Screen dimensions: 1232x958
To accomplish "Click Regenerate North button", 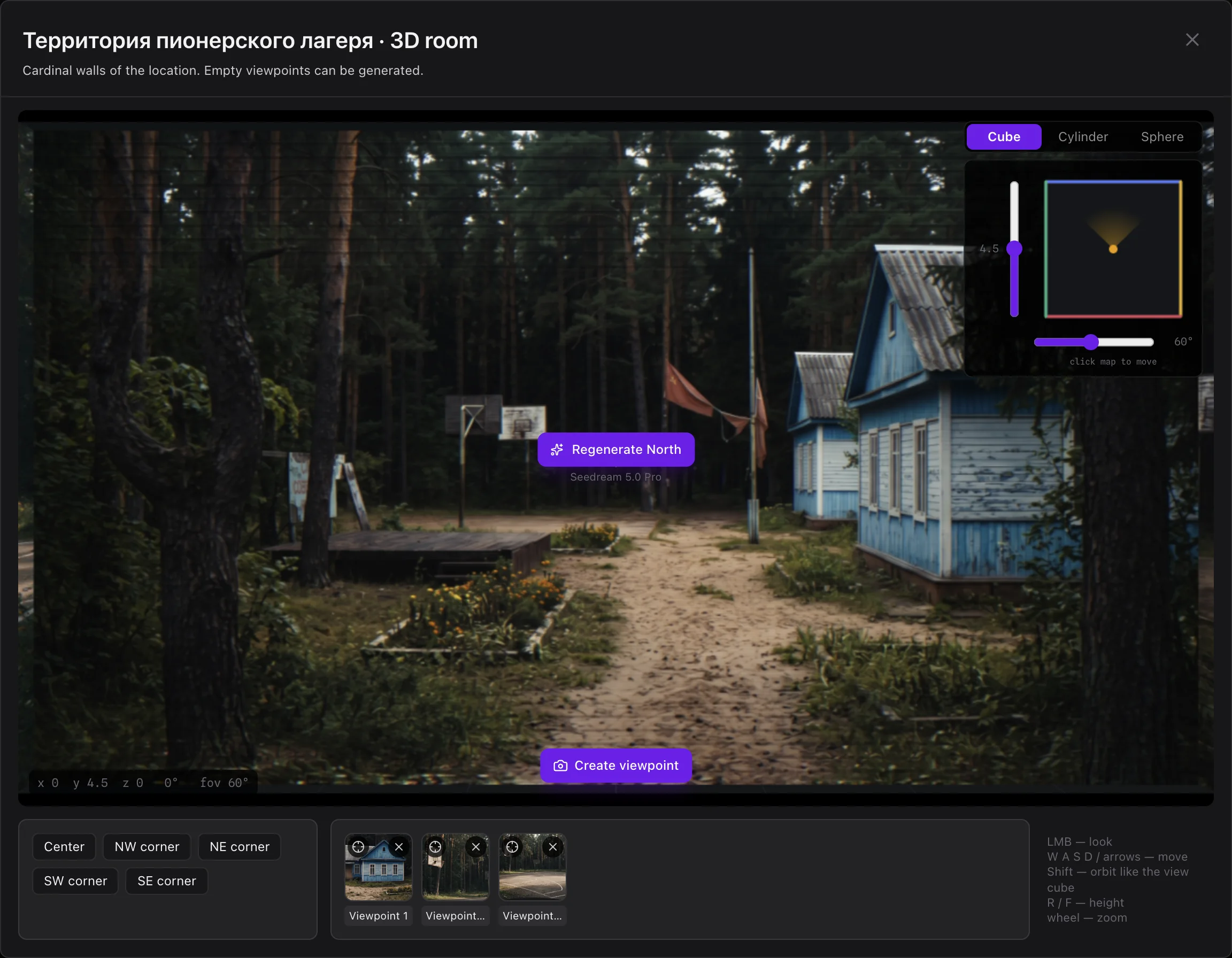I will point(615,450).
